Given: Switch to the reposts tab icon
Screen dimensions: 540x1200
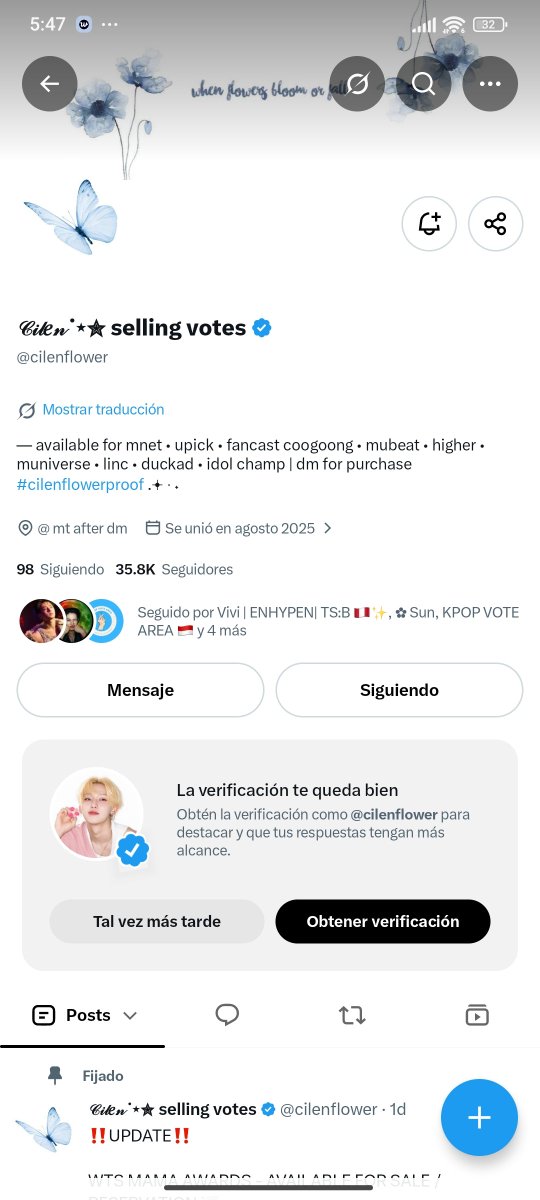Looking at the screenshot, I should (x=352, y=1015).
